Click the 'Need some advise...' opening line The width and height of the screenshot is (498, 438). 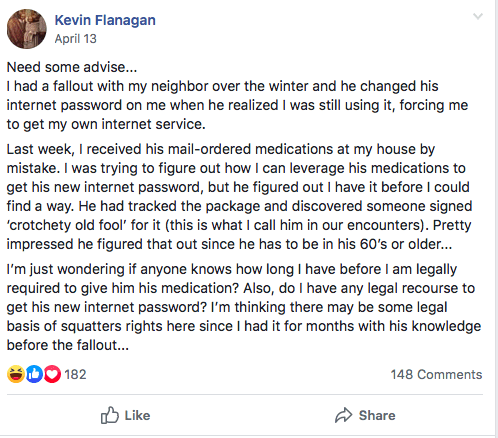pos(72,67)
